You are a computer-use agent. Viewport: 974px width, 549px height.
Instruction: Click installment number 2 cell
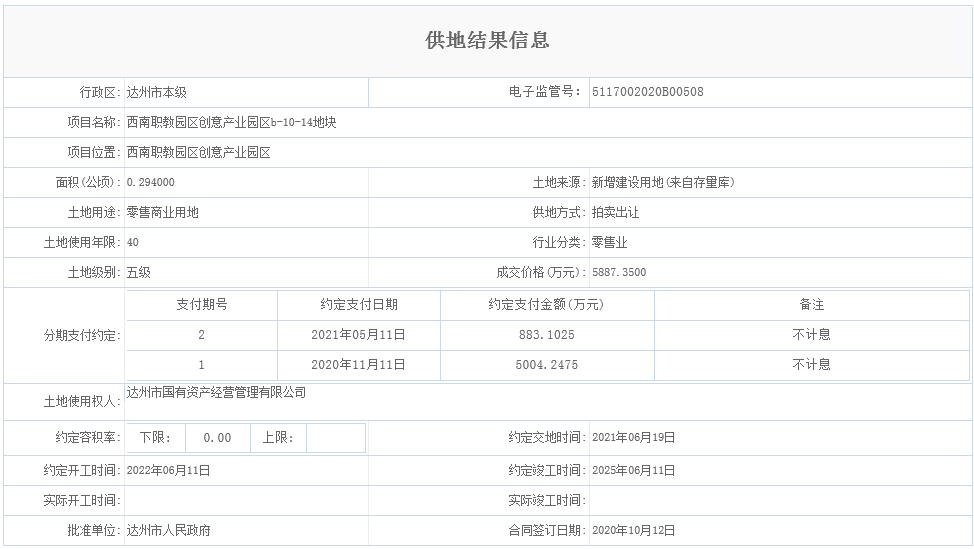tap(202, 335)
